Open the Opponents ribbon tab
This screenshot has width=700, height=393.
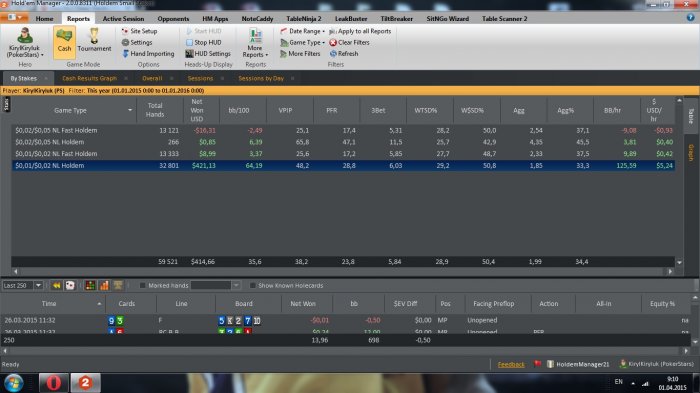(x=173, y=19)
